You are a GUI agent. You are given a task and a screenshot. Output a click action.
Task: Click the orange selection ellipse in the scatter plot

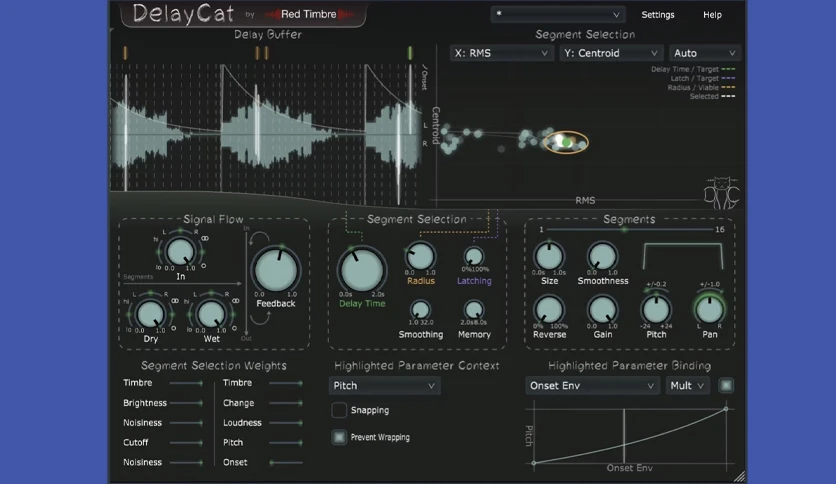pyautogui.click(x=566, y=142)
